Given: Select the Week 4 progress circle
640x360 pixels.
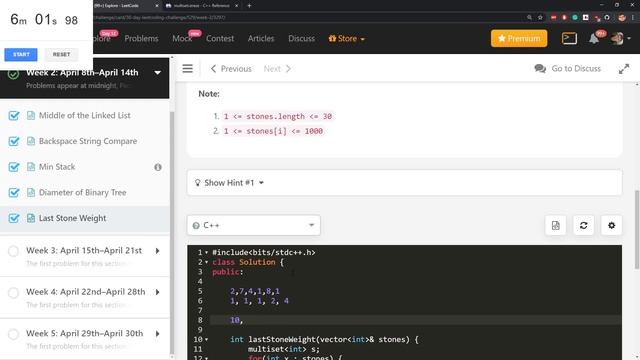Looking at the screenshot, I should point(13,293).
